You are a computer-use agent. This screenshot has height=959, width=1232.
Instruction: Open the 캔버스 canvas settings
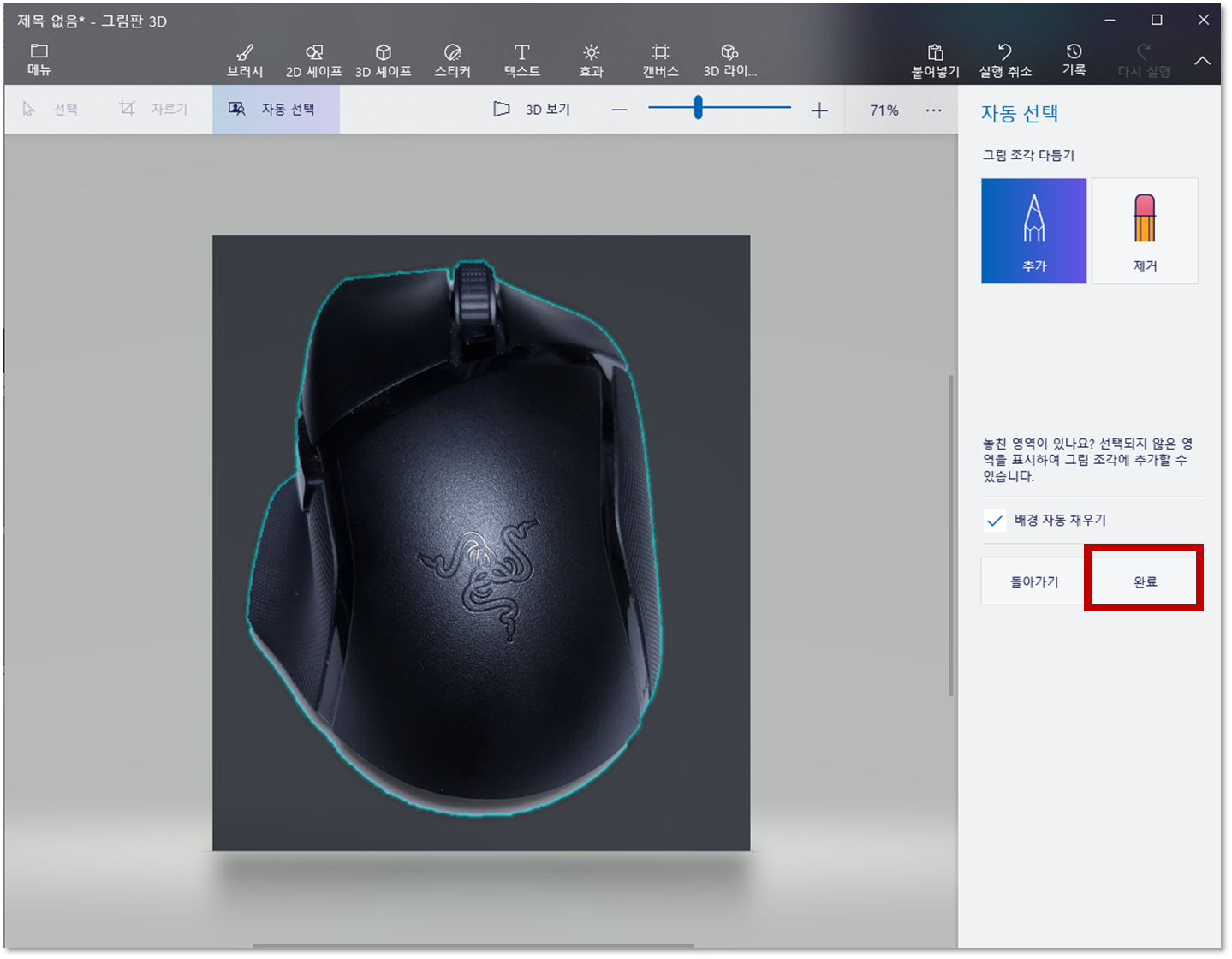661,60
